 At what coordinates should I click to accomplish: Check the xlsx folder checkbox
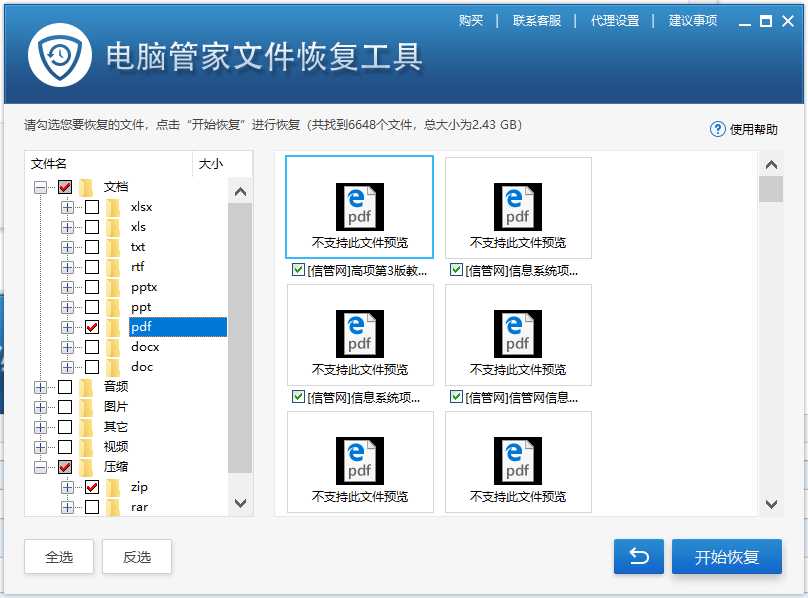tap(92, 207)
